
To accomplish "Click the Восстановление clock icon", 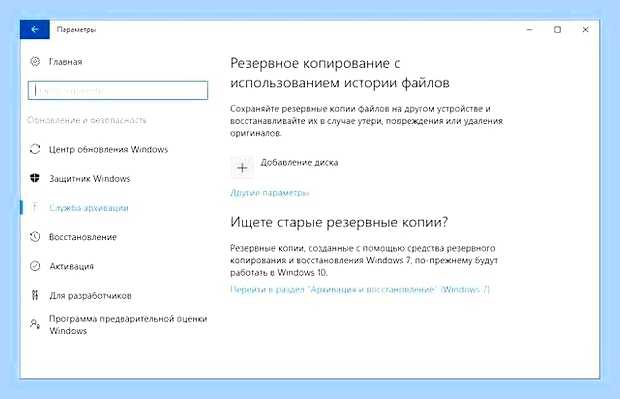I will coord(35,236).
